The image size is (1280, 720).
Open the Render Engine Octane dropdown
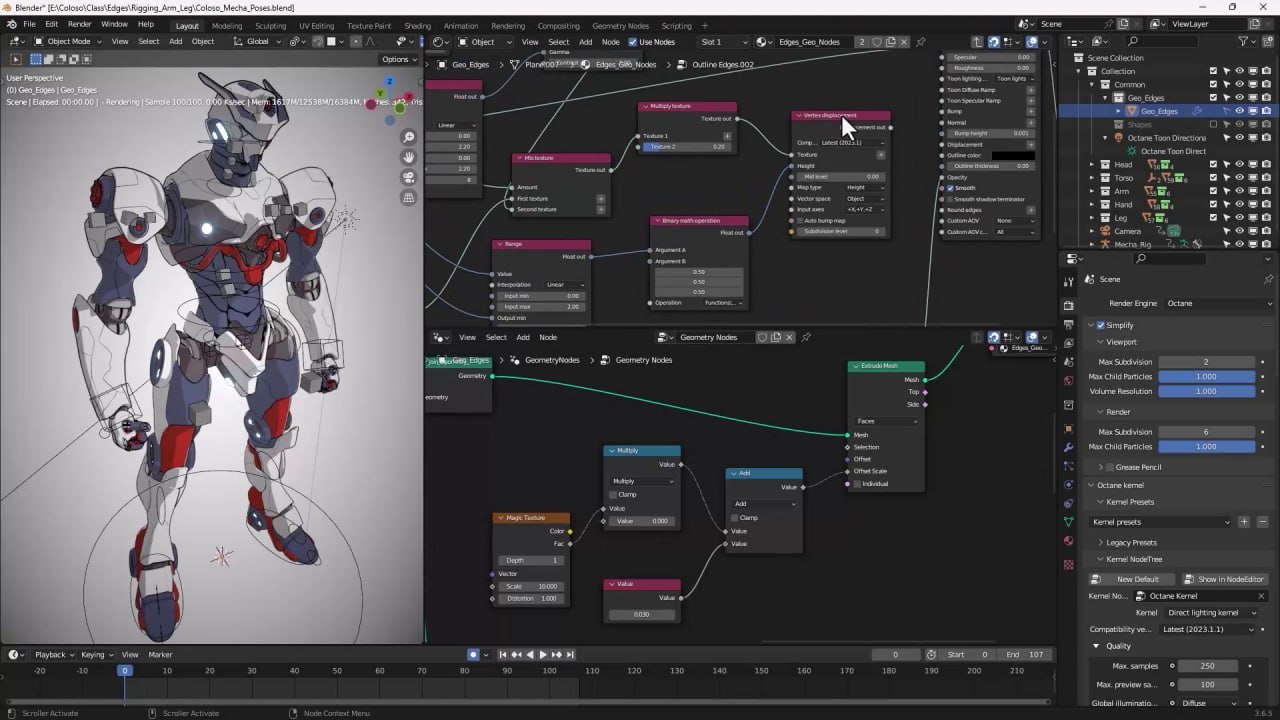pos(1219,303)
